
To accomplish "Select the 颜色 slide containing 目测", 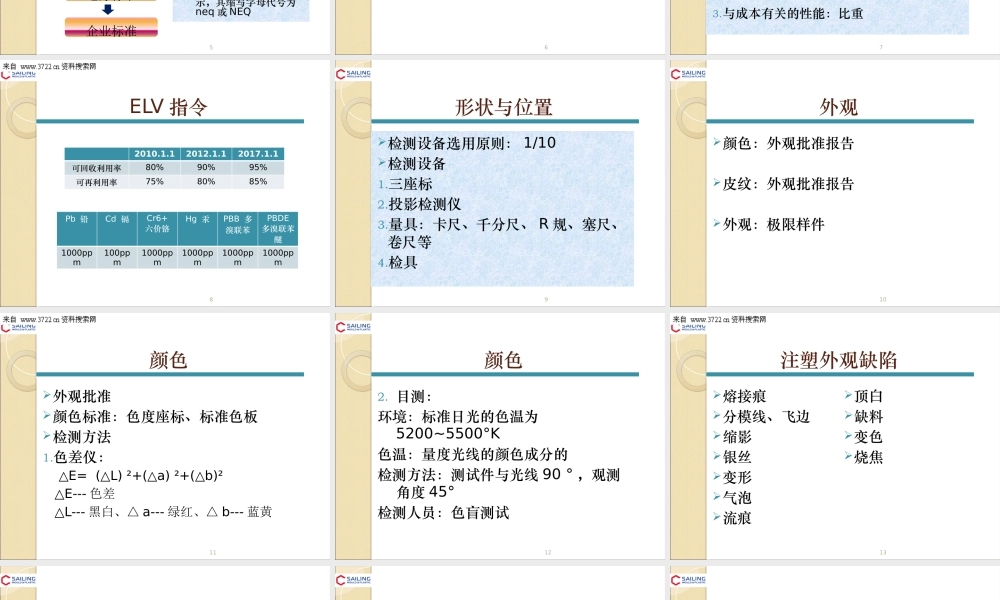I will [x=500, y=436].
